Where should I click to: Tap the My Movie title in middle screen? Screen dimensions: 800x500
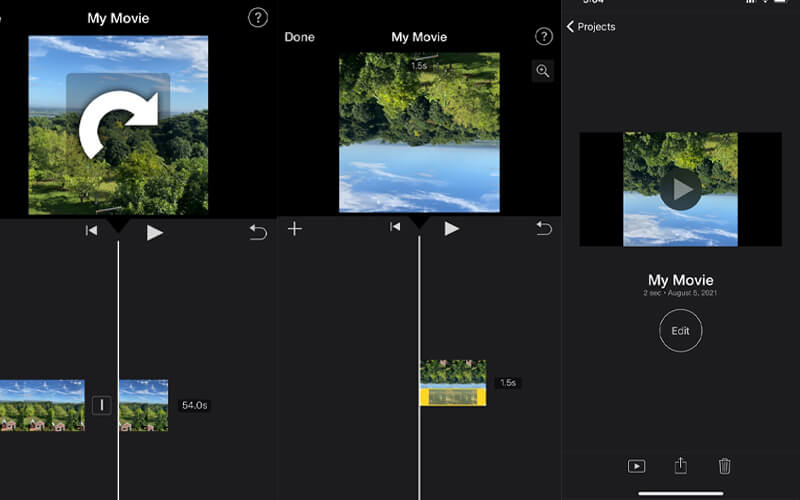click(x=419, y=37)
